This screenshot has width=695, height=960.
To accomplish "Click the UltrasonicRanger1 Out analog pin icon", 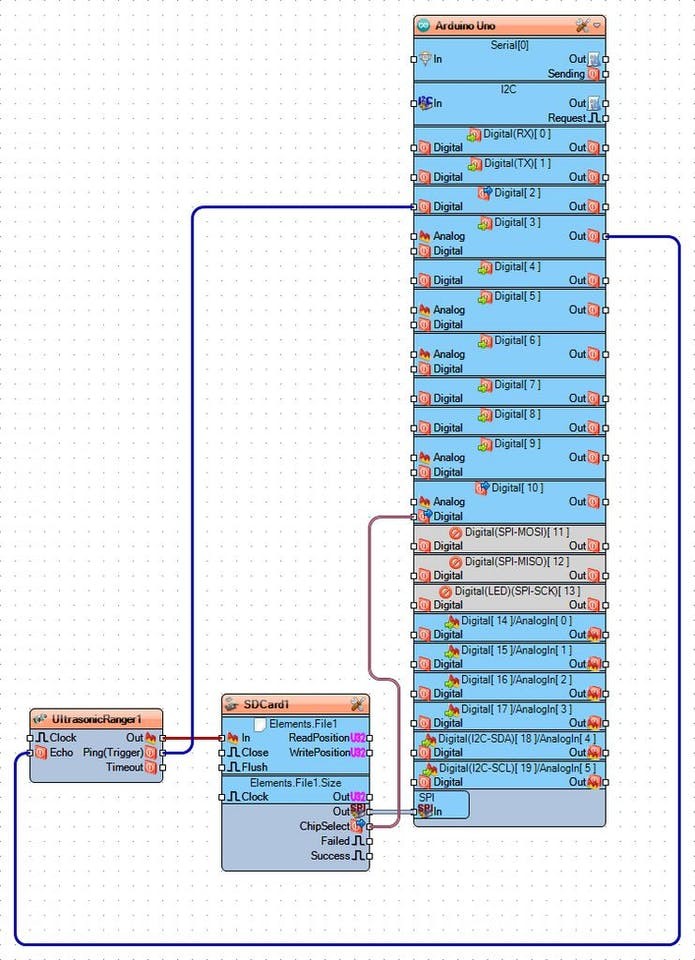I will [151, 738].
